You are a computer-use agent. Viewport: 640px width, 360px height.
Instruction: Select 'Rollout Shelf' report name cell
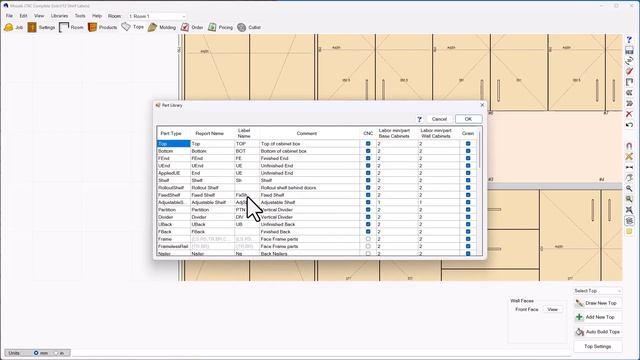pyautogui.click(x=212, y=188)
